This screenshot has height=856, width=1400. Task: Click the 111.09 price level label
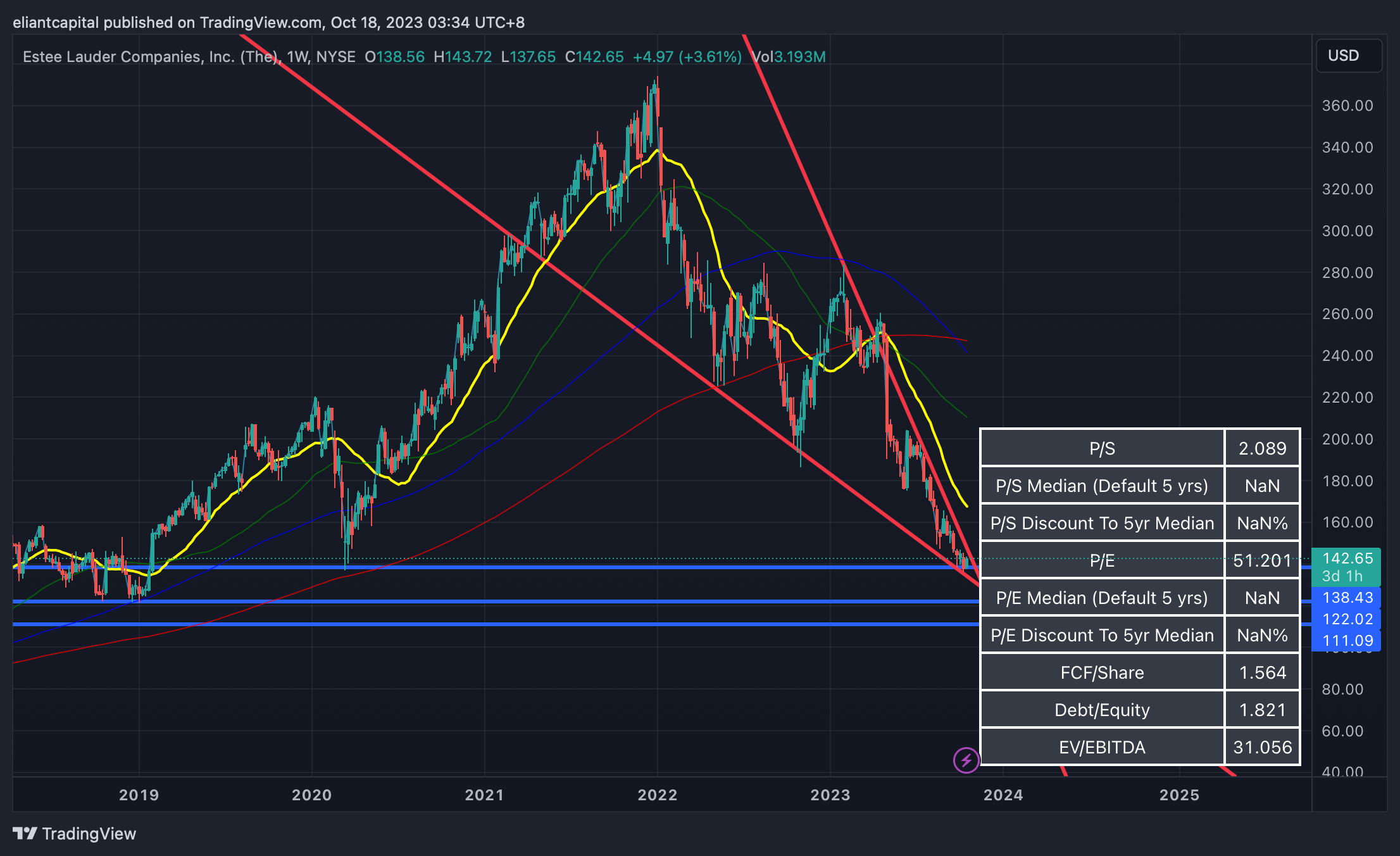pos(1347,641)
